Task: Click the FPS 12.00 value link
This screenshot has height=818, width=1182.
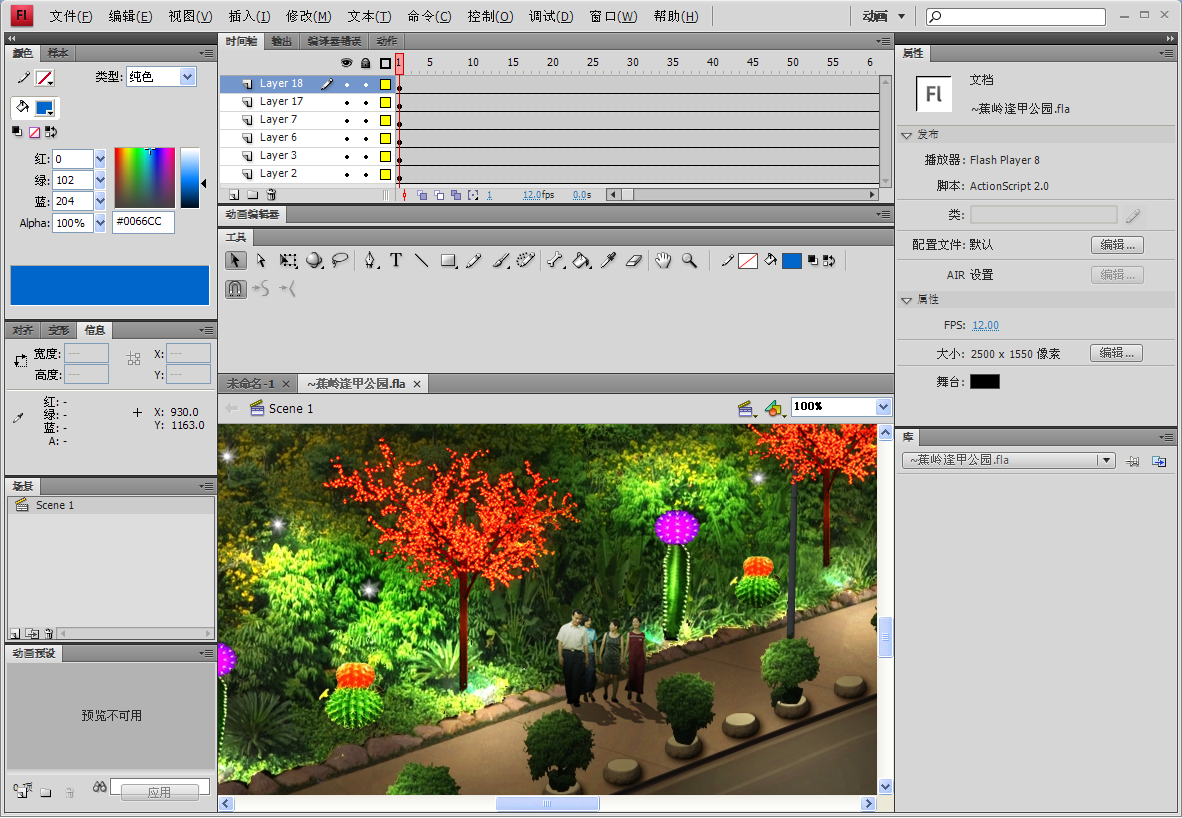Action: (985, 325)
